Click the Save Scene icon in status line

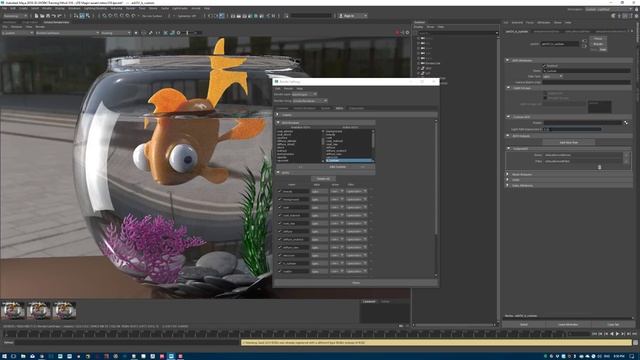click(x=48, y=16)
